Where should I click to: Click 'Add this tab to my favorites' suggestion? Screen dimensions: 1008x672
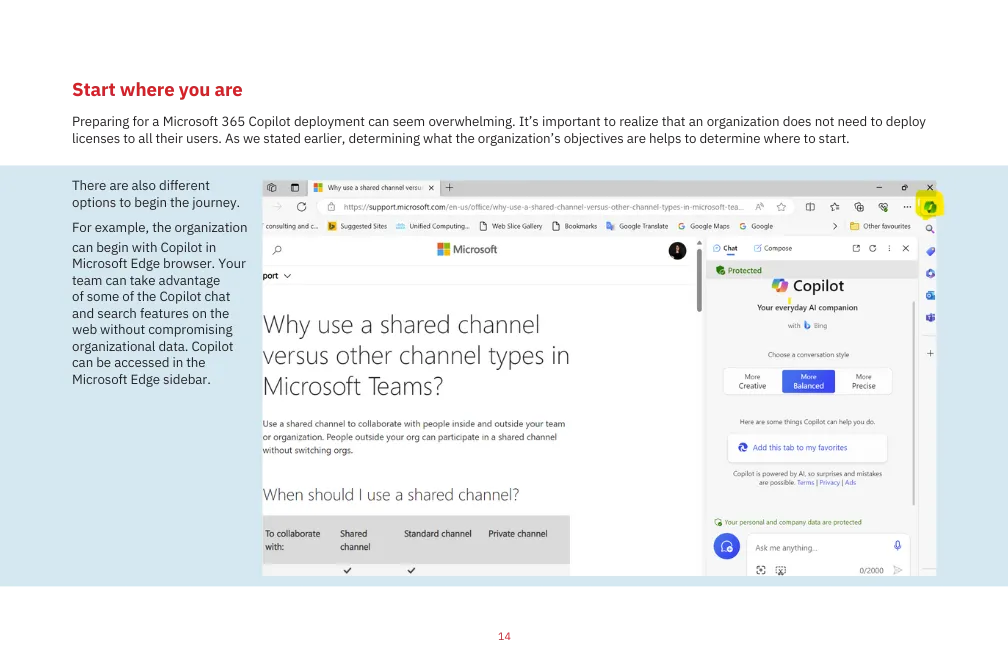click(807, 448)
